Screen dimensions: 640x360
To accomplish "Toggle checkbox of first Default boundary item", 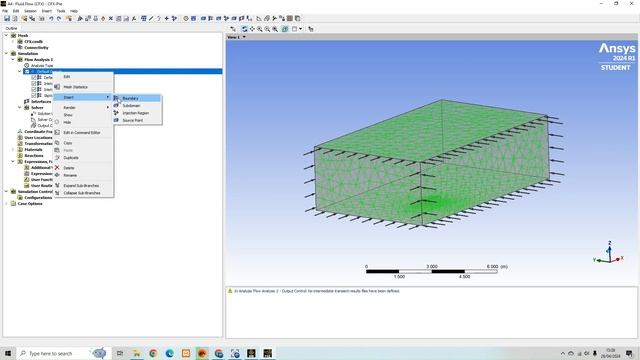I will click(34, 77).
